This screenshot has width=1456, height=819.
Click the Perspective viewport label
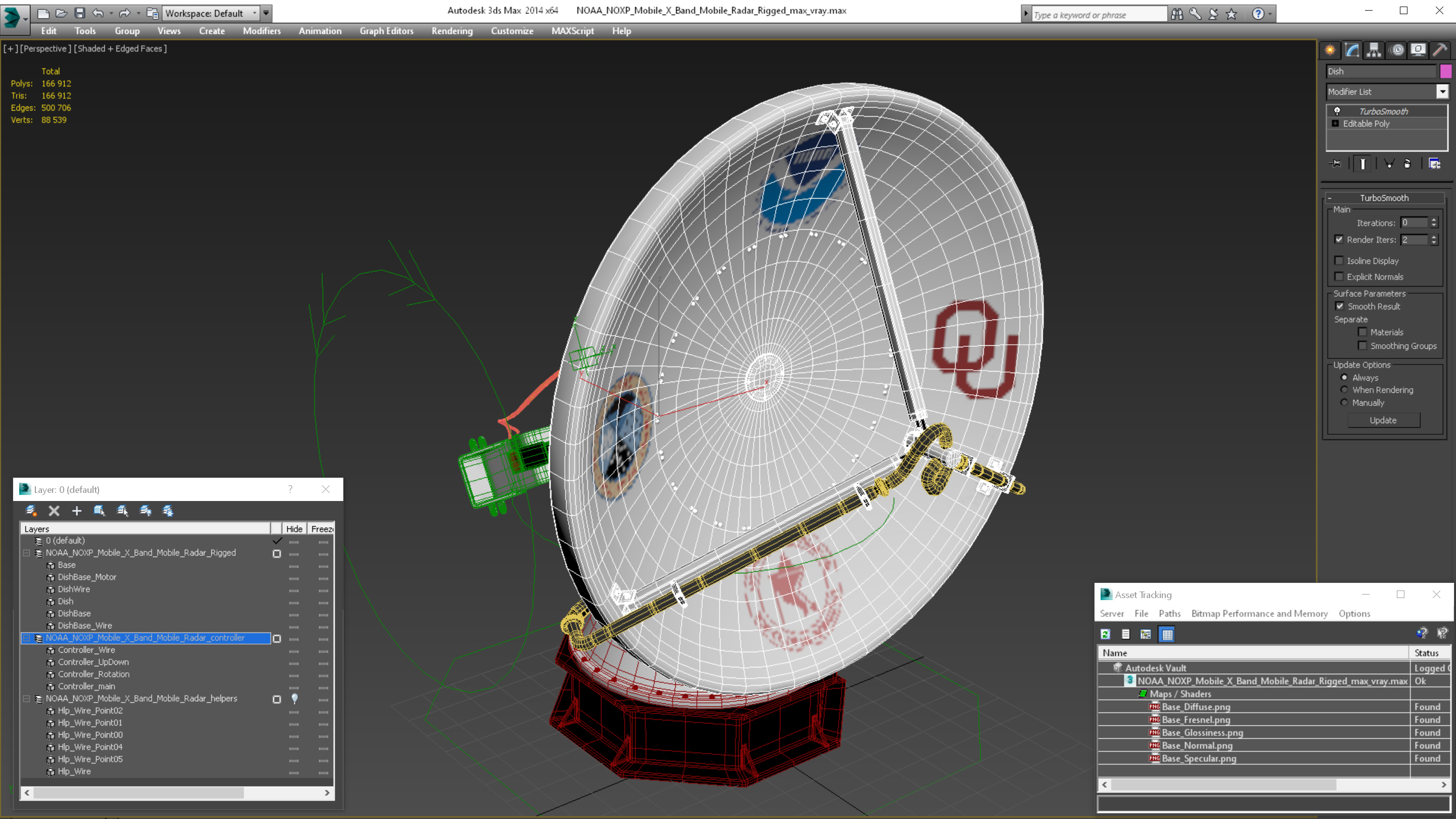click(x=46, y=49)
